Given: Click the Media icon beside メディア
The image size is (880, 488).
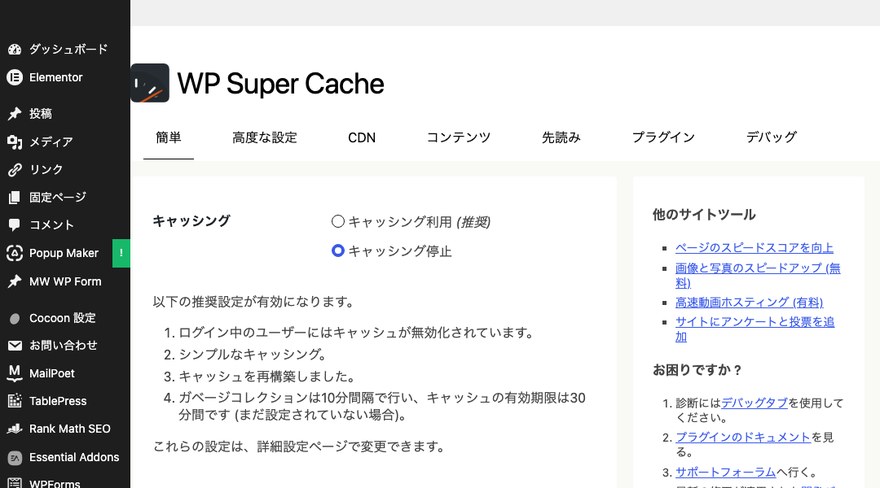Looking at the screenshot, I should (15, 142).
